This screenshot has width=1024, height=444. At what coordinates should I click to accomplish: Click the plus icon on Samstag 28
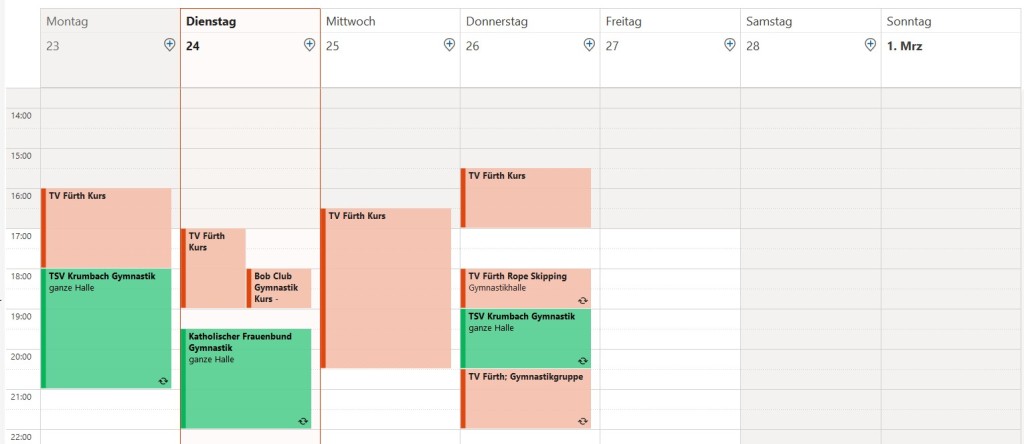click(x=870, y=45)
